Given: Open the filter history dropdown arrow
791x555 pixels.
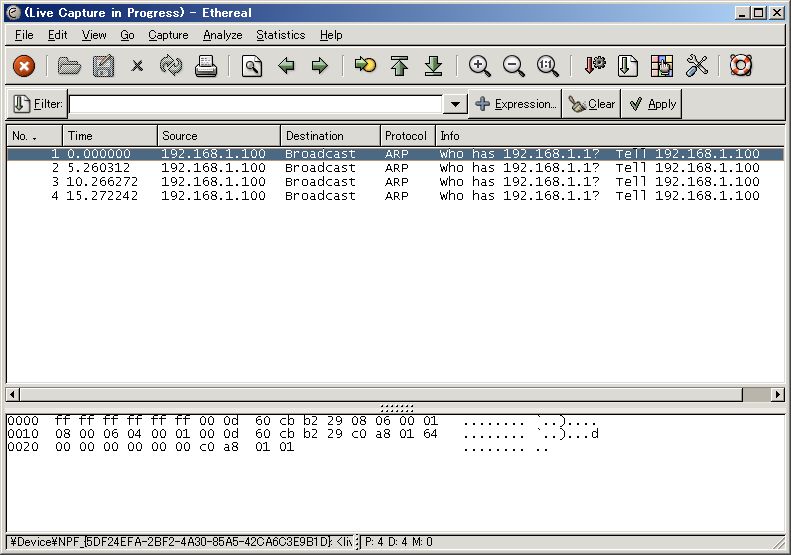Looking at the screenshot, I should tap(455, 104).
